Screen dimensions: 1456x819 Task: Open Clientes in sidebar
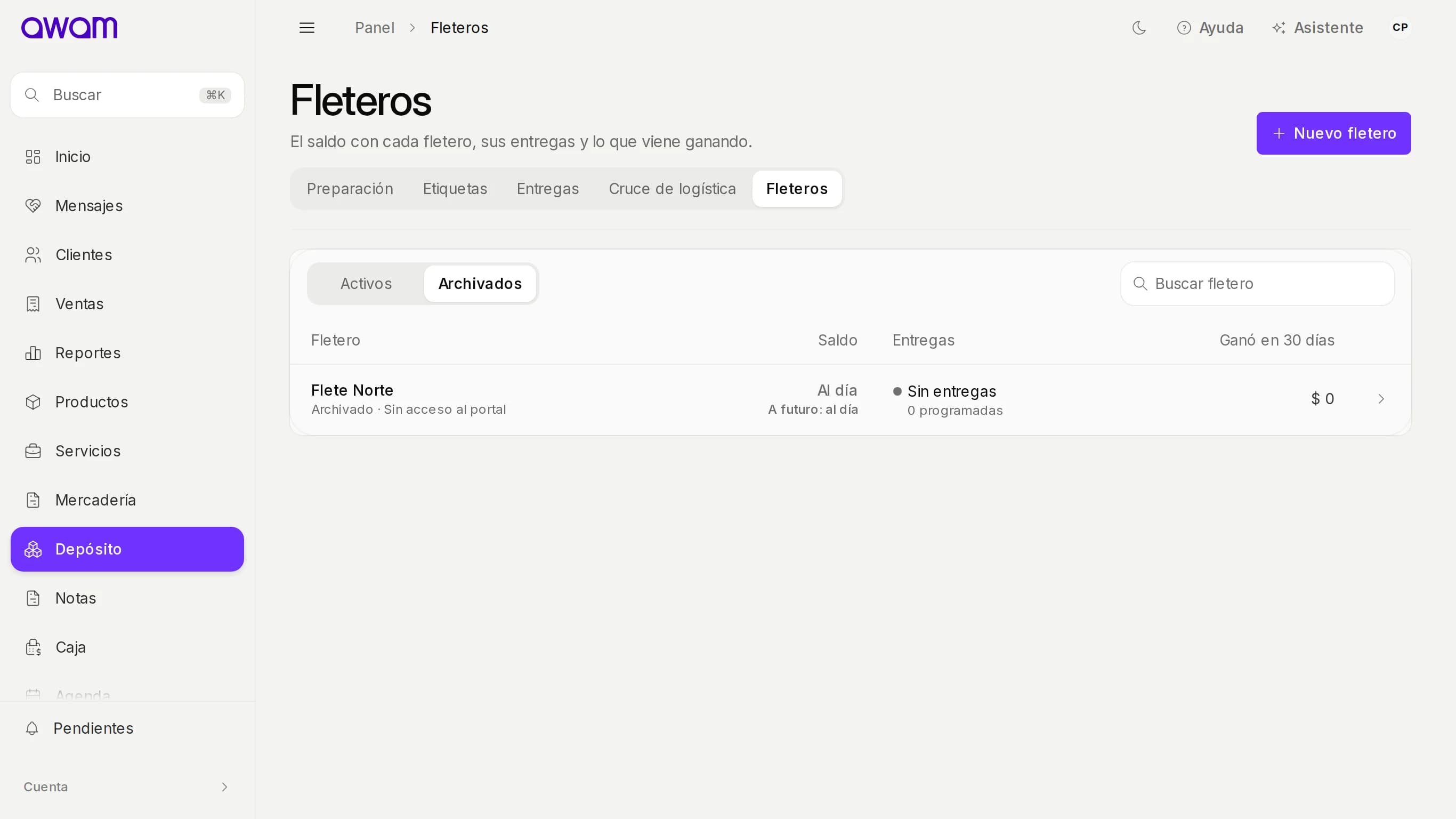(127, 255)
